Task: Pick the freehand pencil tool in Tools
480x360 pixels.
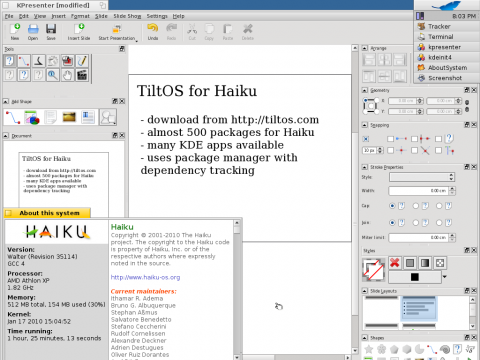Action: pyautogui.click(x=82, y=61)
